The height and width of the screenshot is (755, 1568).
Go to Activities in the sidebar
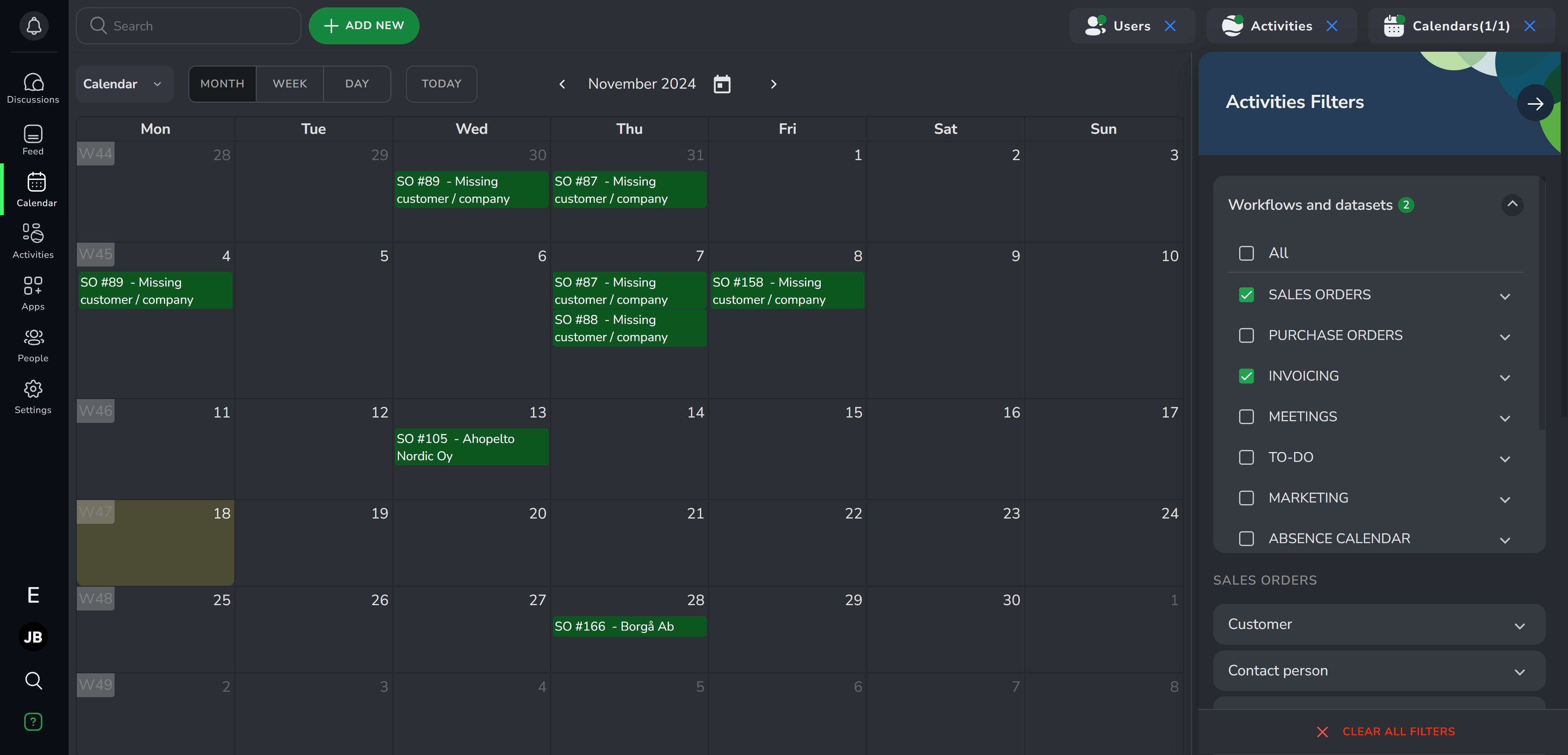click(x=34, y=241)
